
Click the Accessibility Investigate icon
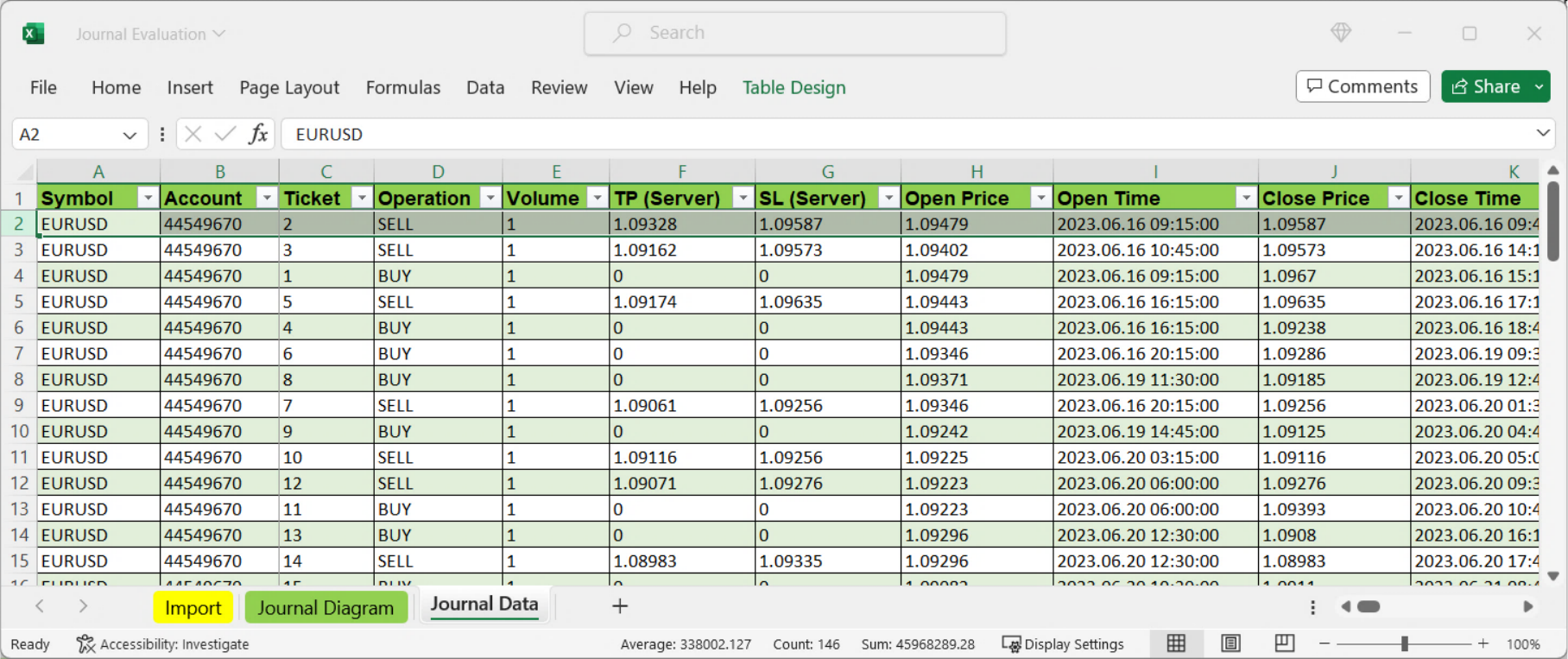[x=85, y=644]
